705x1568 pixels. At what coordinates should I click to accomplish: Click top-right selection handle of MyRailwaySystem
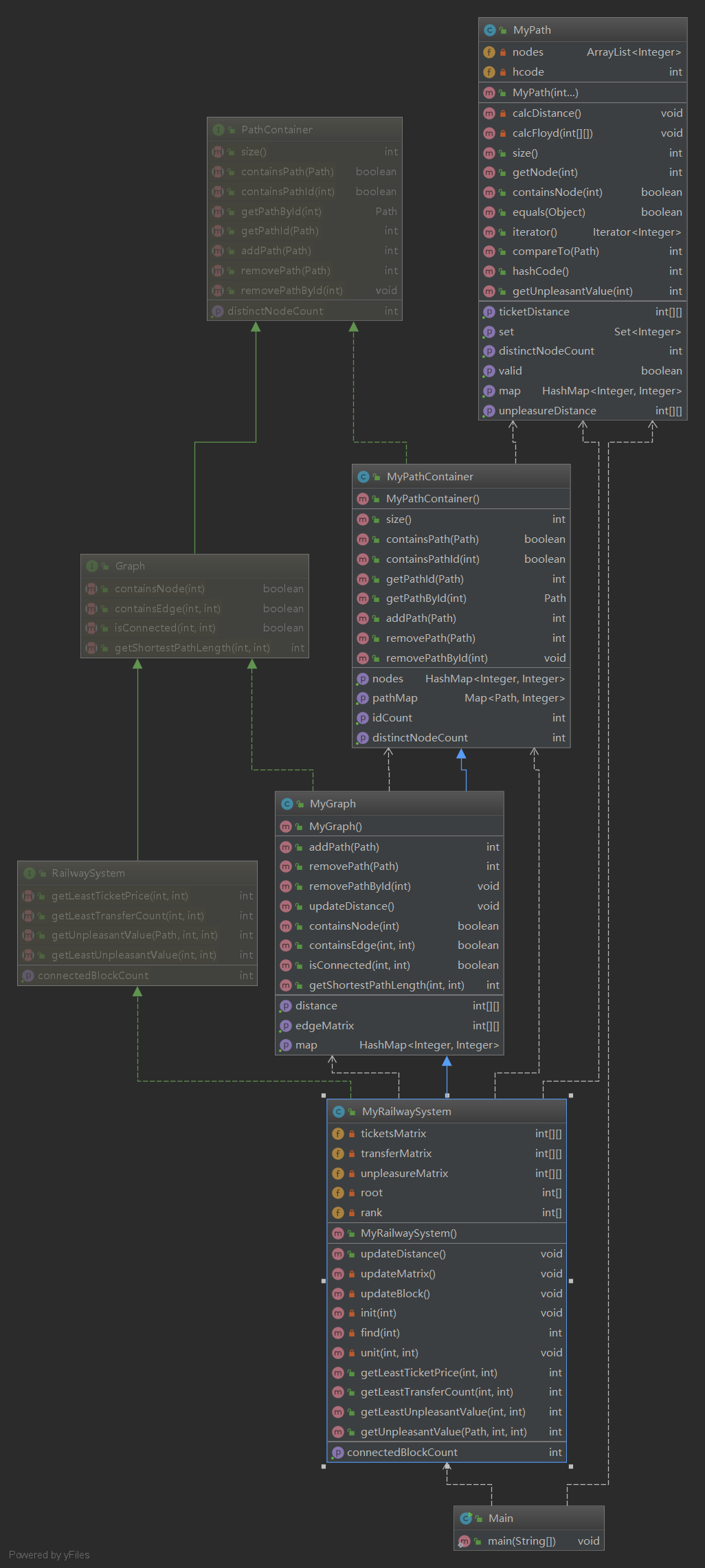pyautogui.click(x=571, y=1095)
